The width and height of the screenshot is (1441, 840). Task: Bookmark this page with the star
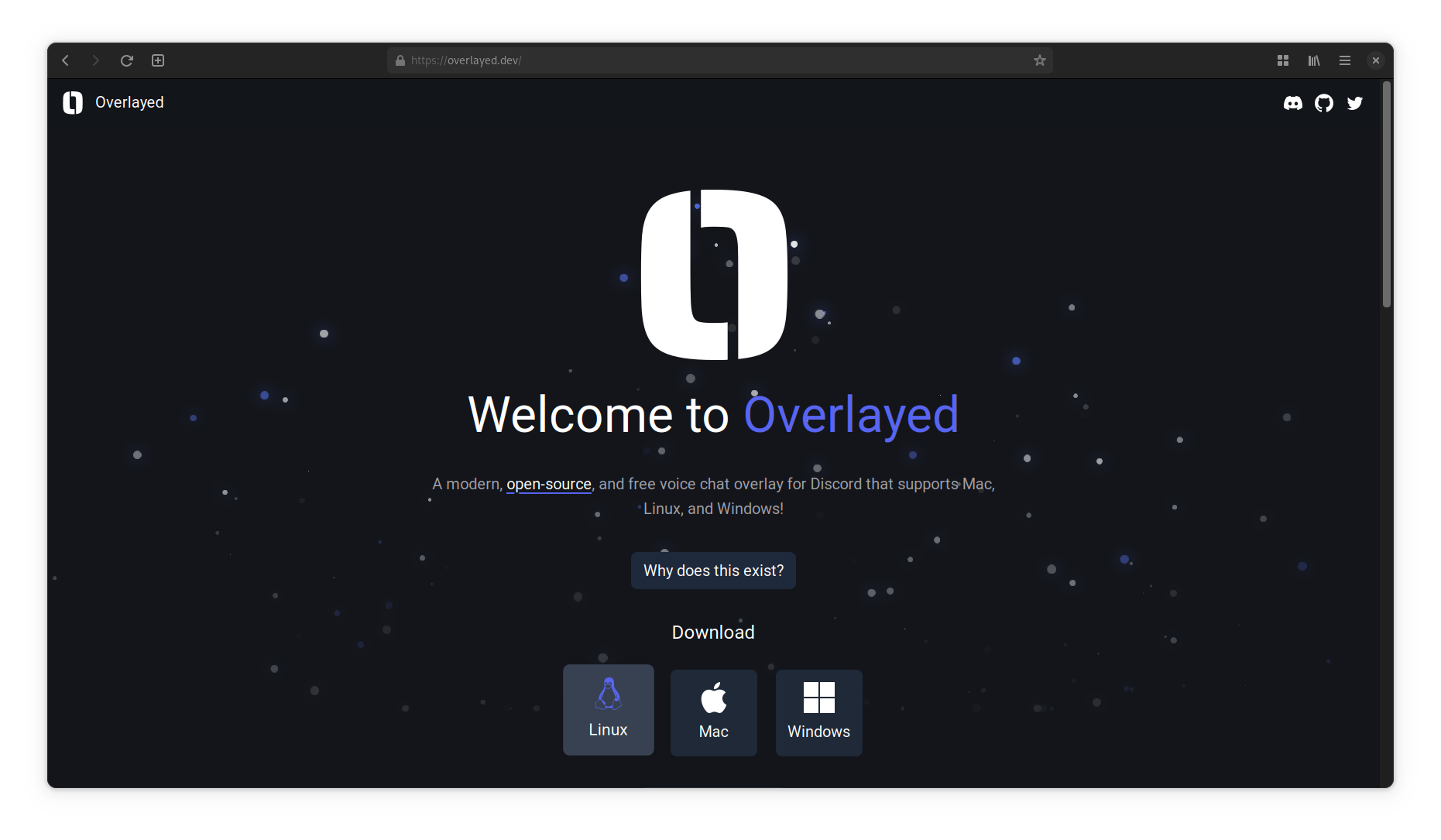click(x=1039, y=60)
